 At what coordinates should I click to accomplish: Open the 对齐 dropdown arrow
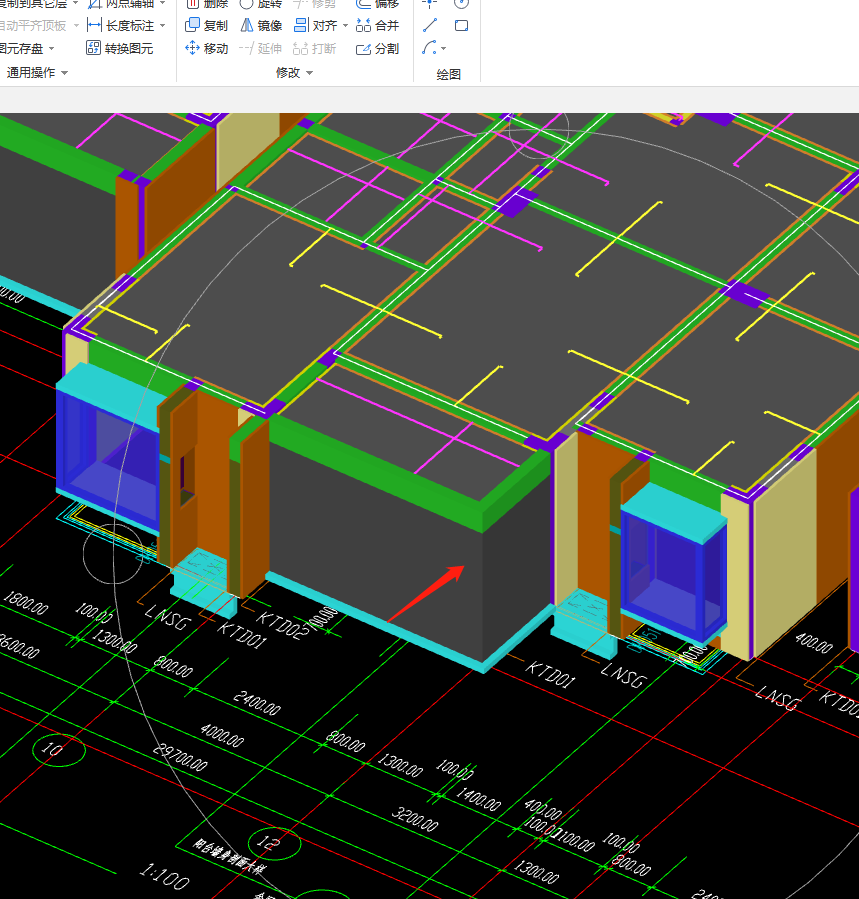345,26
